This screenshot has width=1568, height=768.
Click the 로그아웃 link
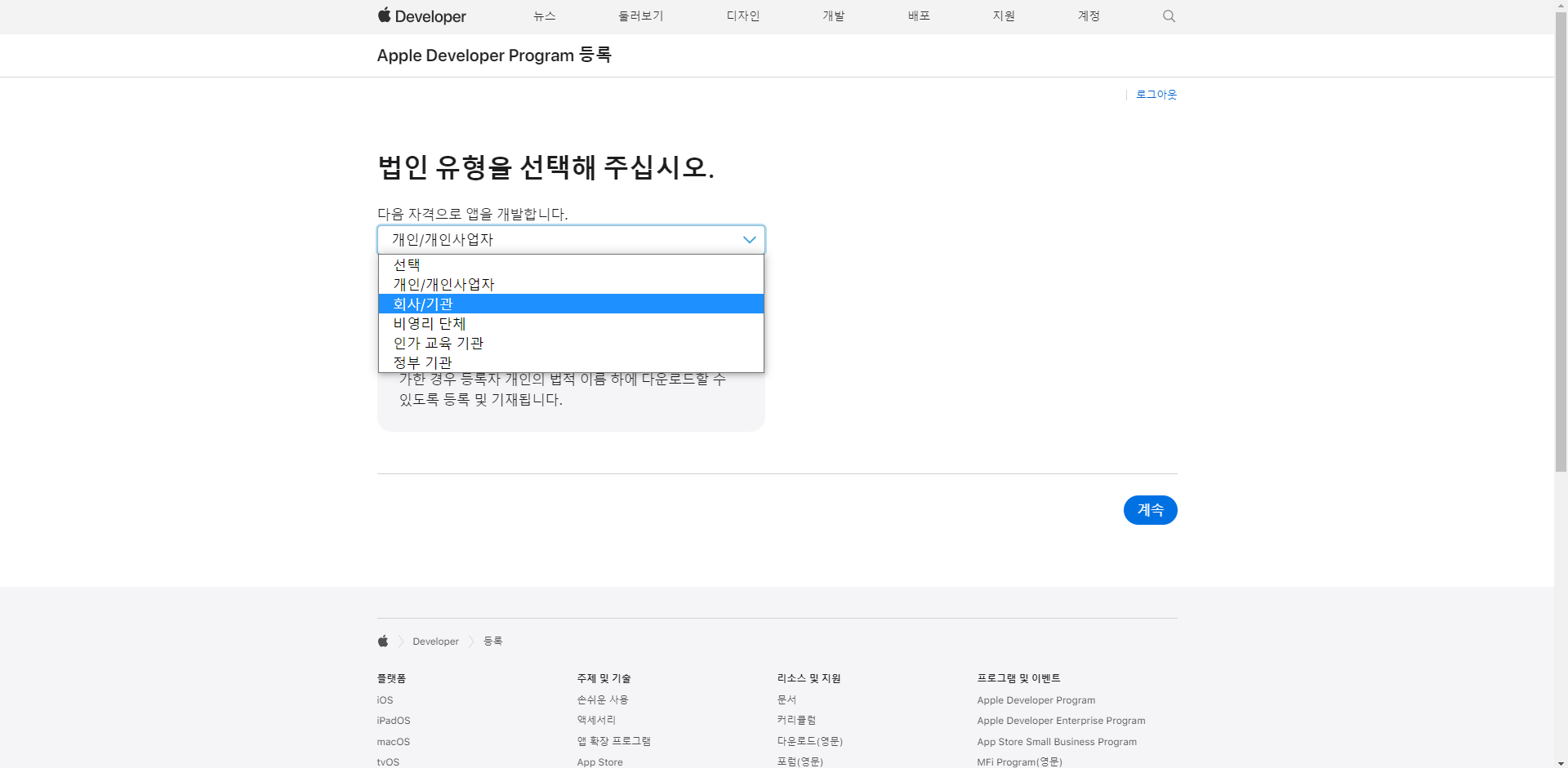point(1156,95)
